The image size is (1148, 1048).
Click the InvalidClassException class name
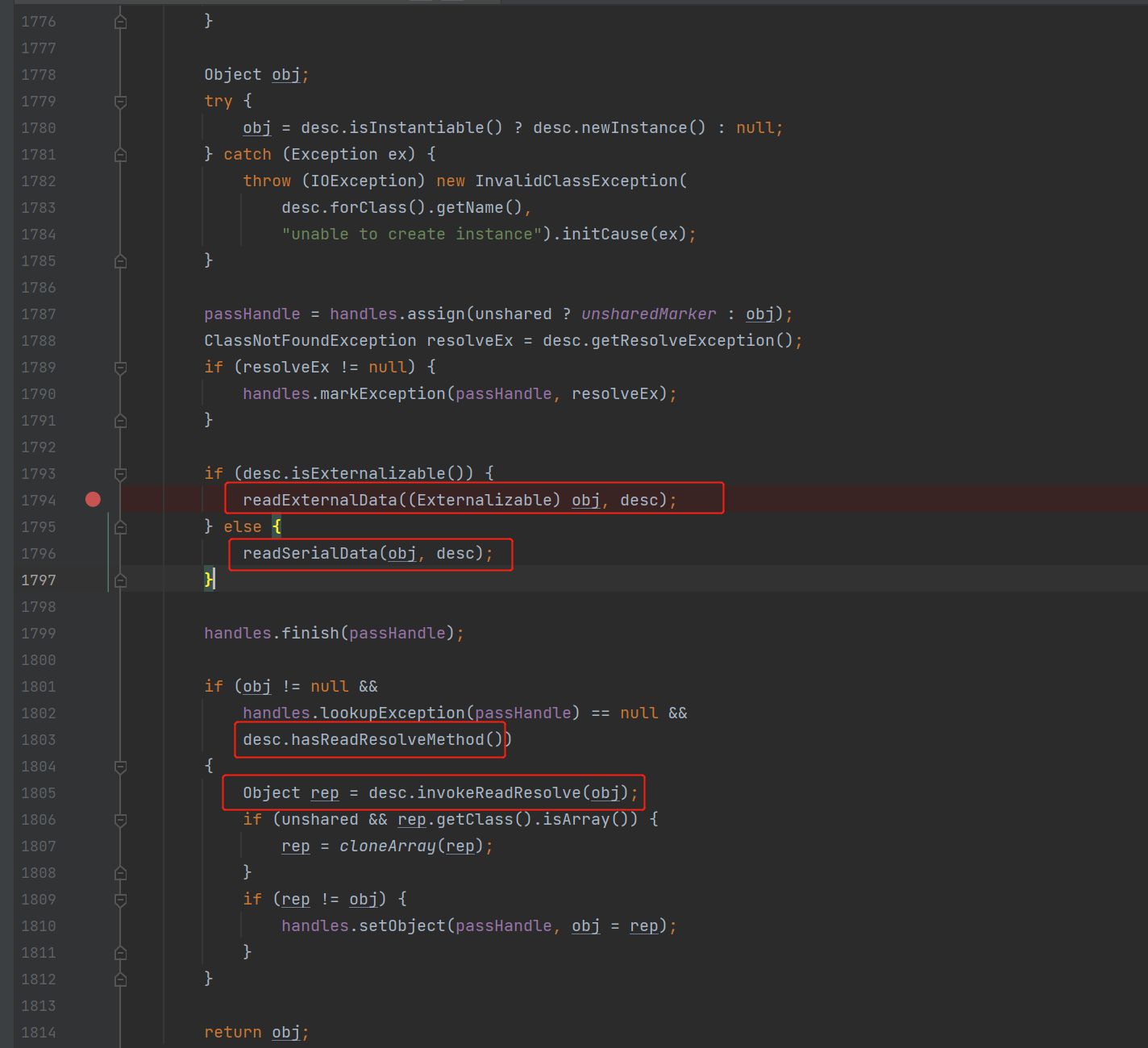[x=576, y=181]
